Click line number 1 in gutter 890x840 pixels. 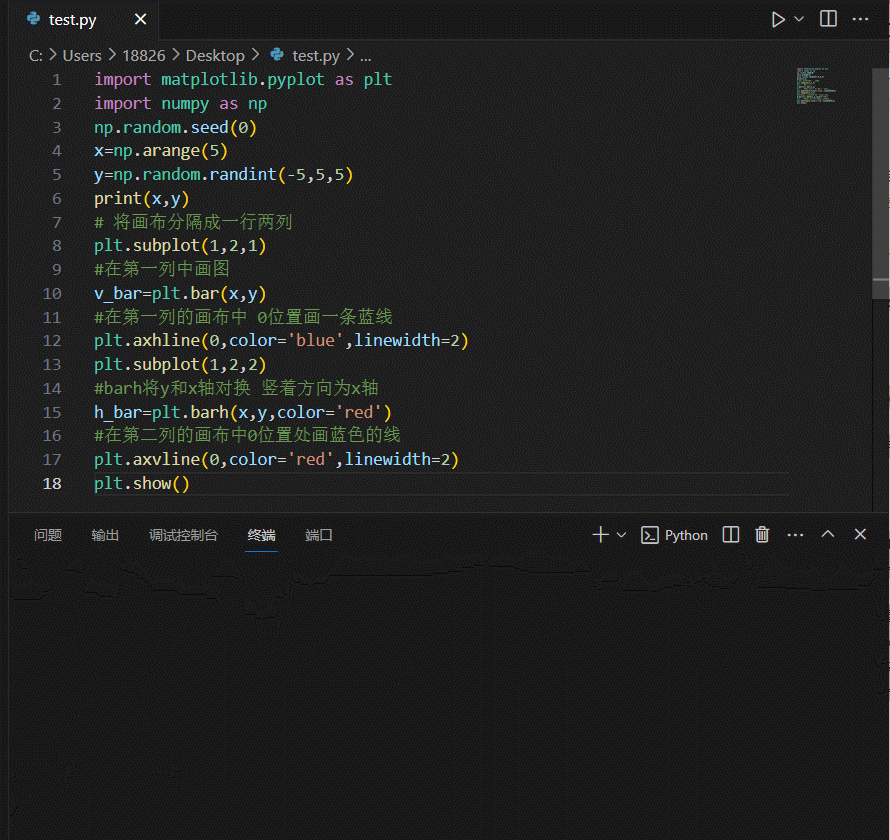[56, 79]
